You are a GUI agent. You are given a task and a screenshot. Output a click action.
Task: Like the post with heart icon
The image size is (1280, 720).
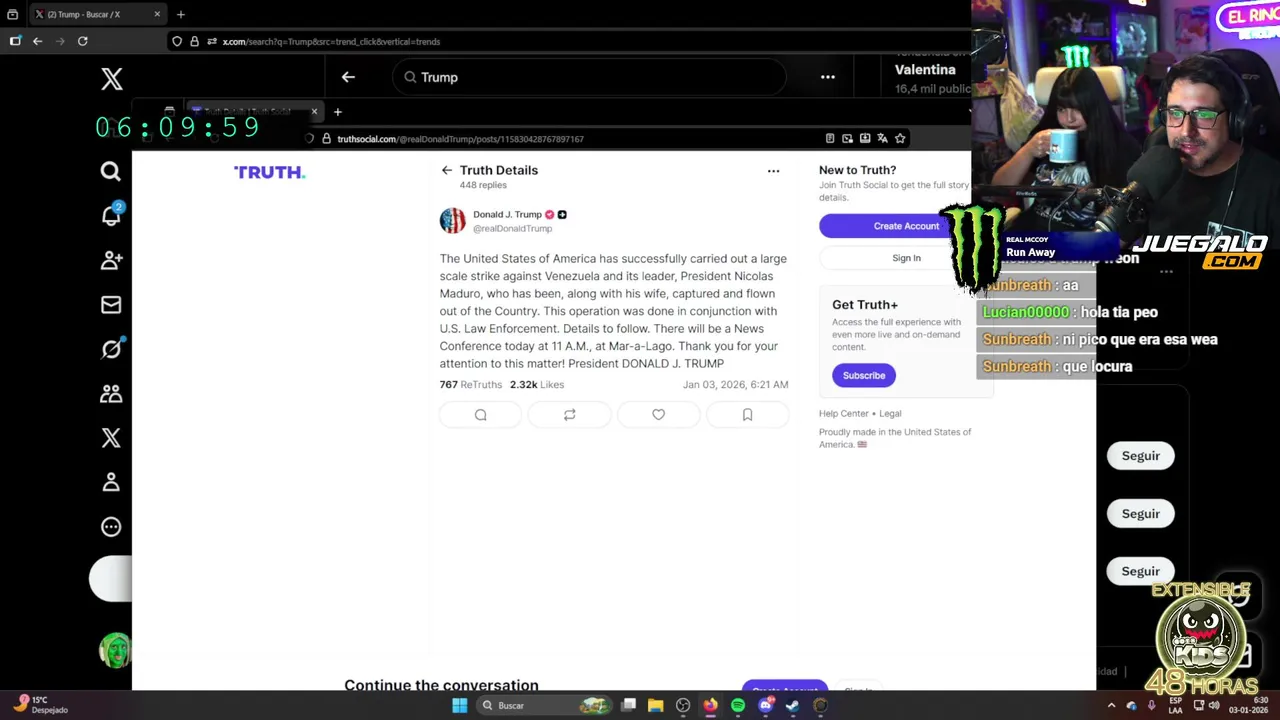pyautogui.click(x=658, y=415)
